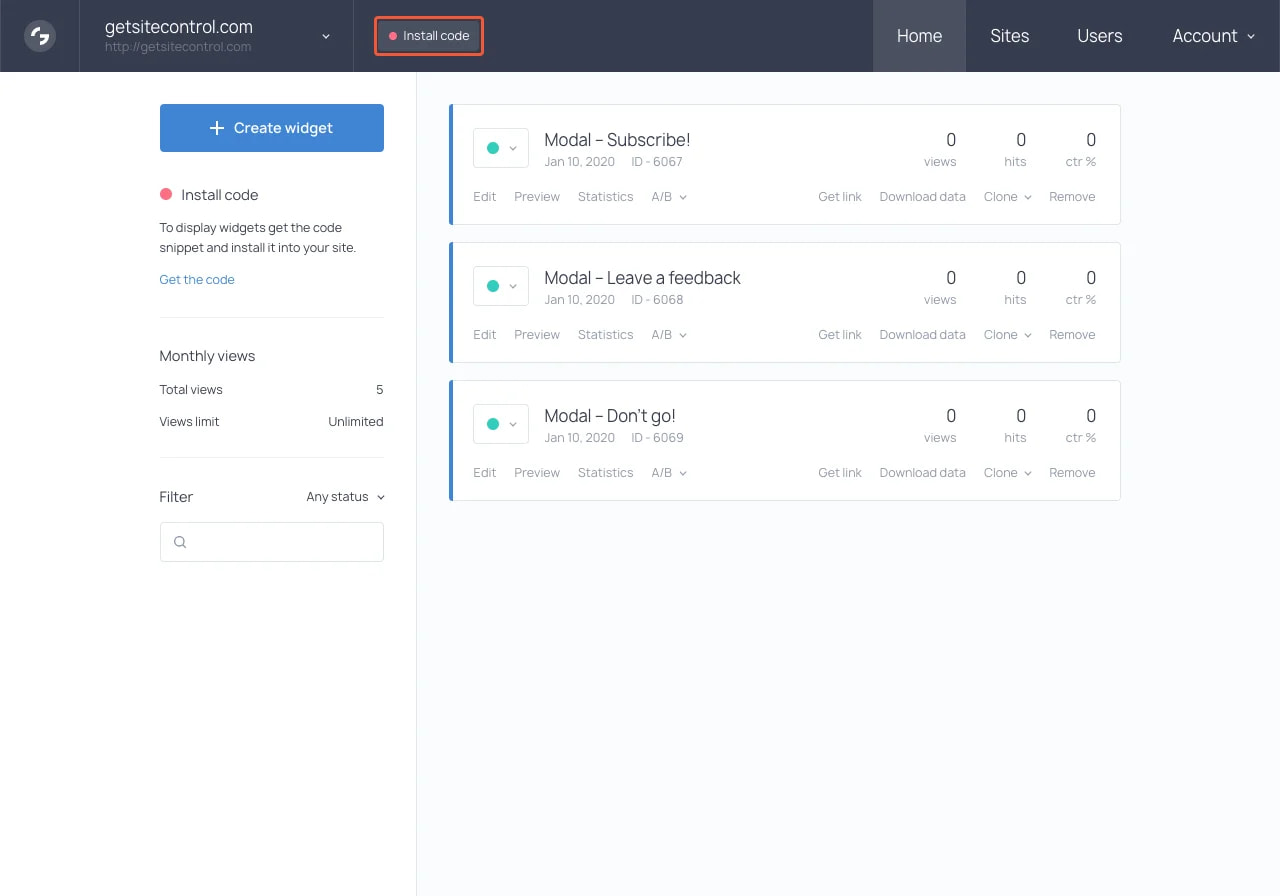Expand Clone menu for Modal – Leave a feedback
The image size is (1280, 896).
click(x=1008, y=335)
